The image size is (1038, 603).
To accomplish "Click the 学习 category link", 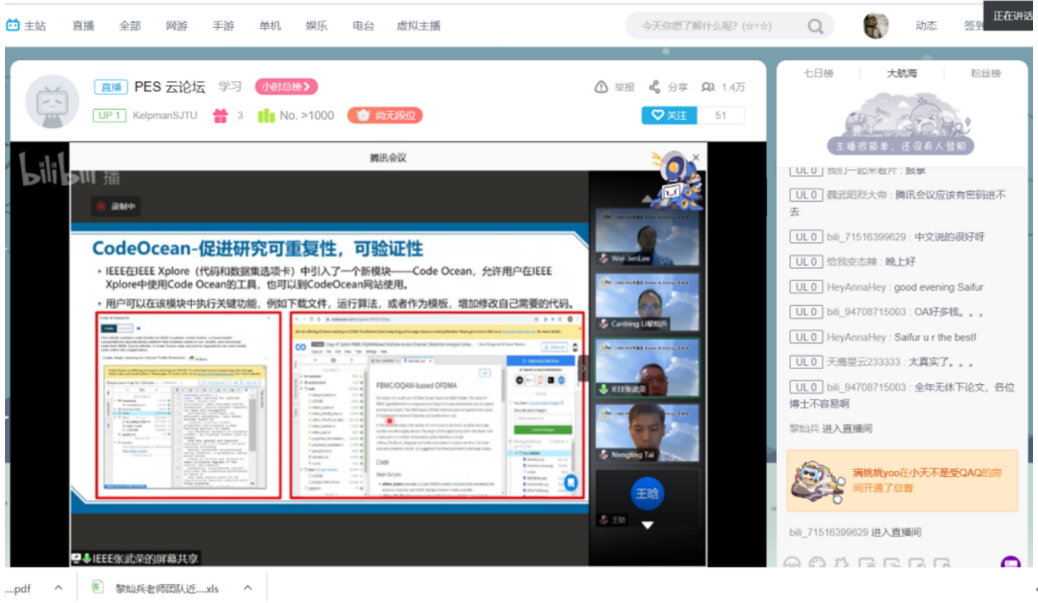I will [230, 87].
